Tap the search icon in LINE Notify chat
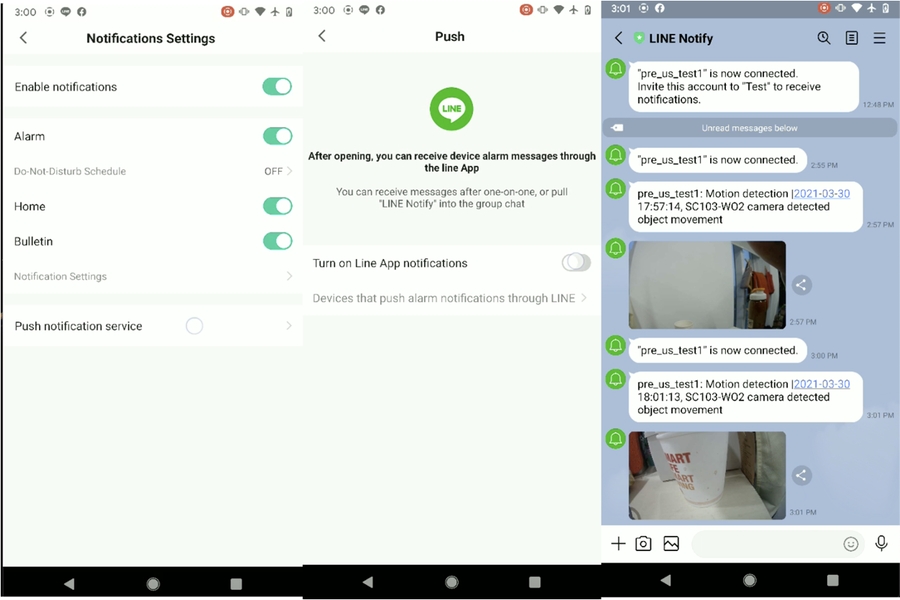 [824, 38]
